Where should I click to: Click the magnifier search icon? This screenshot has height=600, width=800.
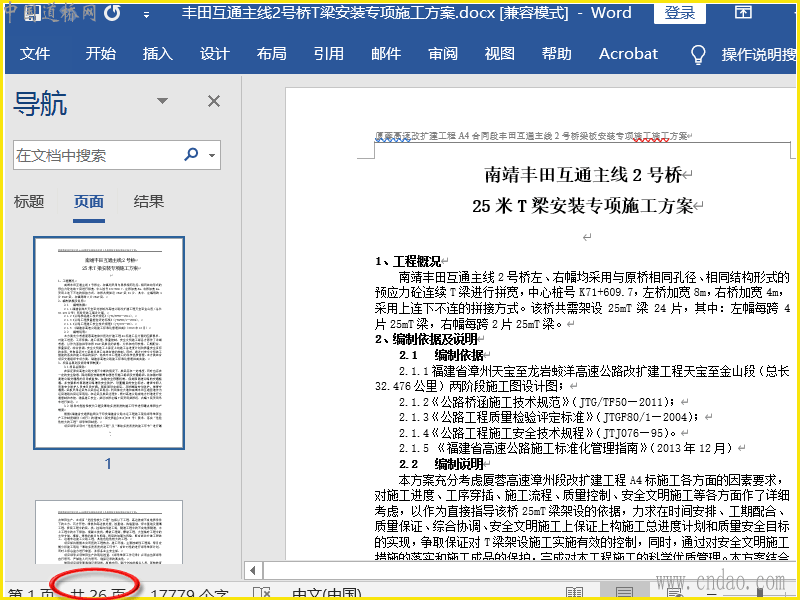[x=191, y=154]
